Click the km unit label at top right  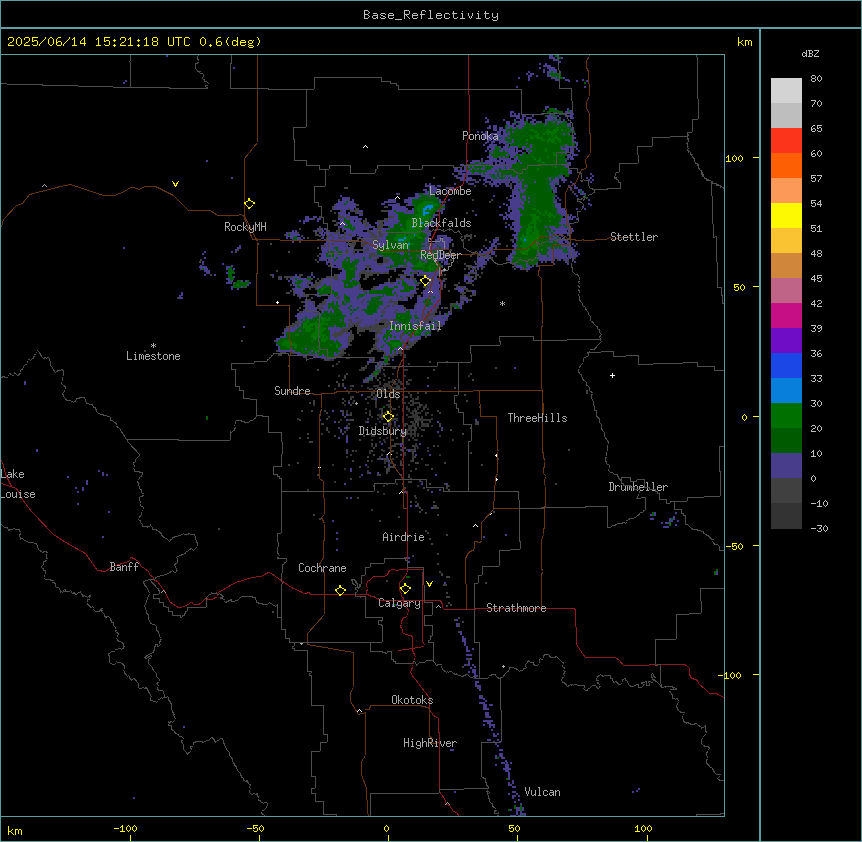pyautogui.click(x=745, y=42)
